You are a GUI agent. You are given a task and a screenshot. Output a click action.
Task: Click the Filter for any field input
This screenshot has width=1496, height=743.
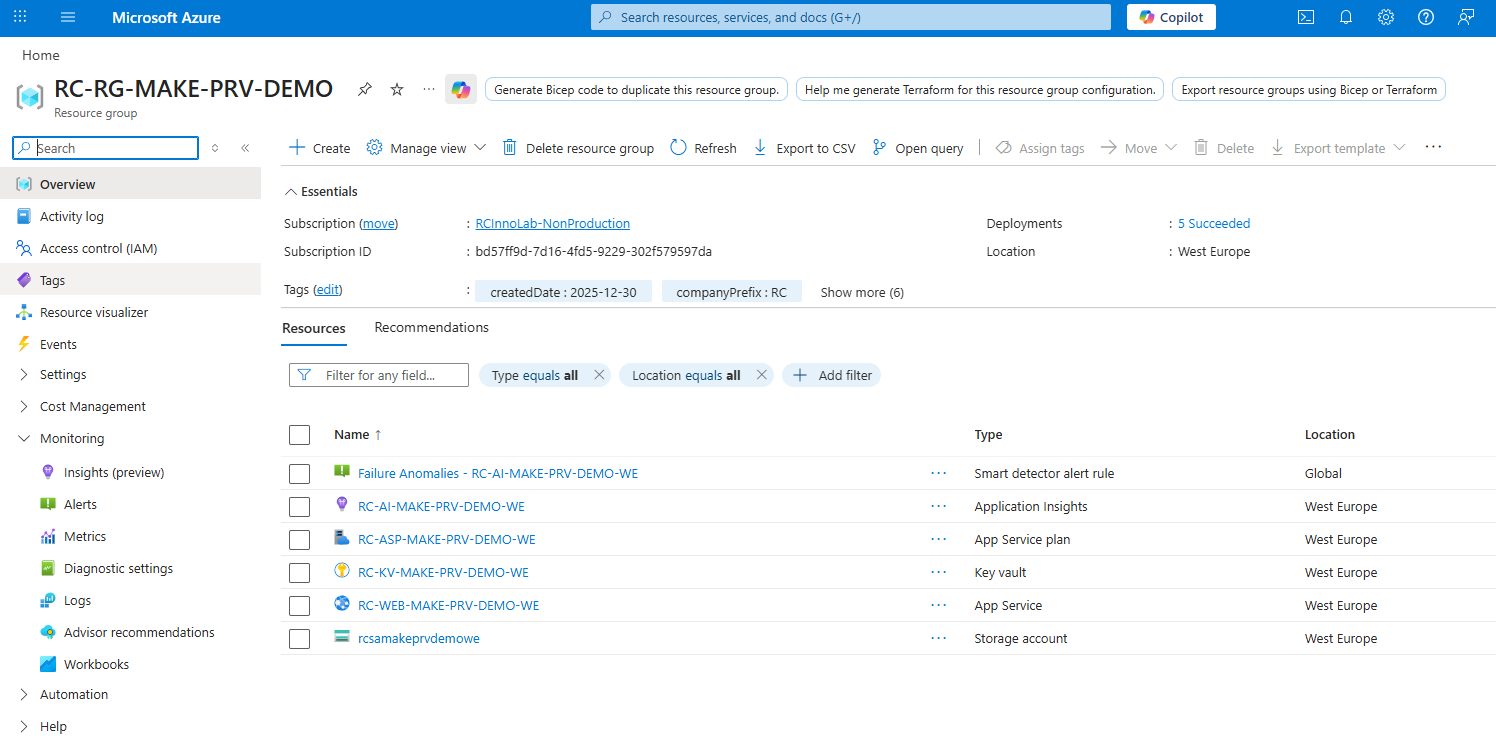click(x=390, y=375)
